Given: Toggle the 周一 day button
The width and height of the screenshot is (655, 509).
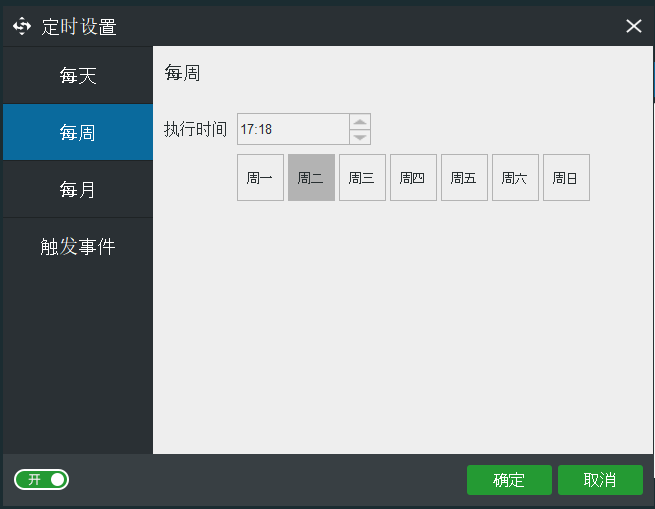Looking at the screenshot, I should (260, 178).
